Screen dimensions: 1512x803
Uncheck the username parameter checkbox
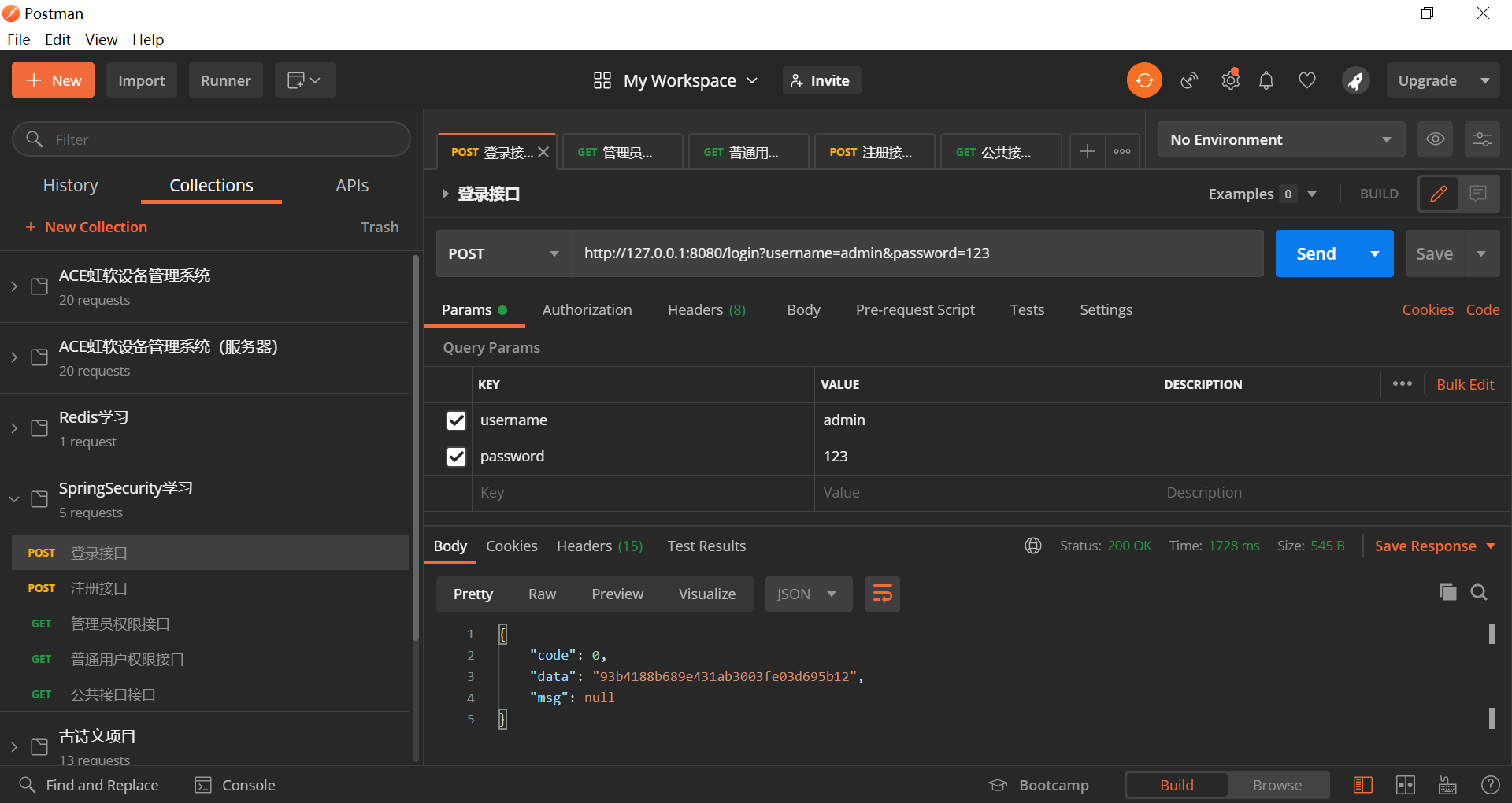[x=456, y=420]
